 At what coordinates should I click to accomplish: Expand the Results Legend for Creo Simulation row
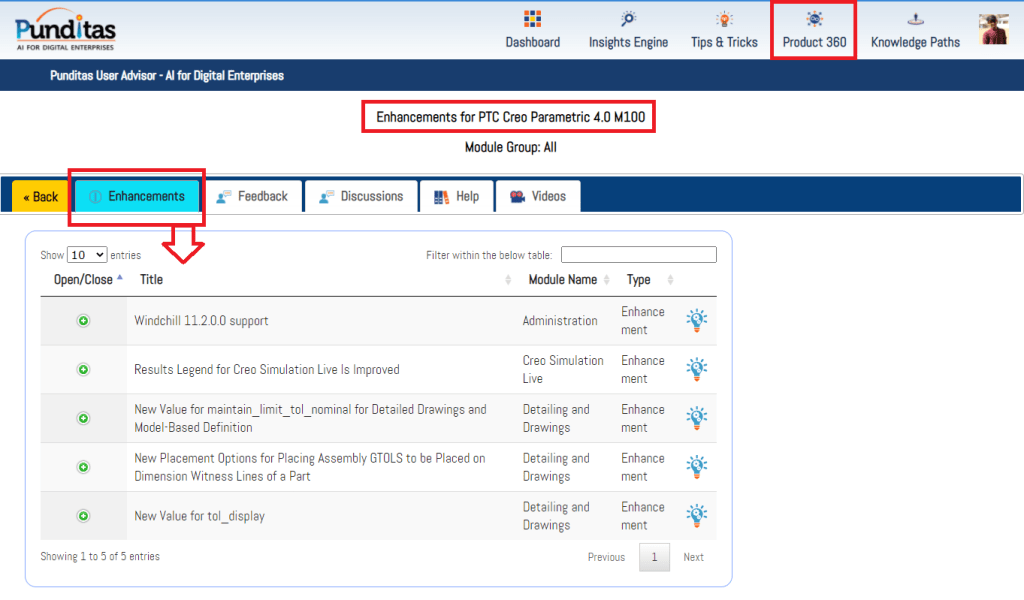point(83,370)
